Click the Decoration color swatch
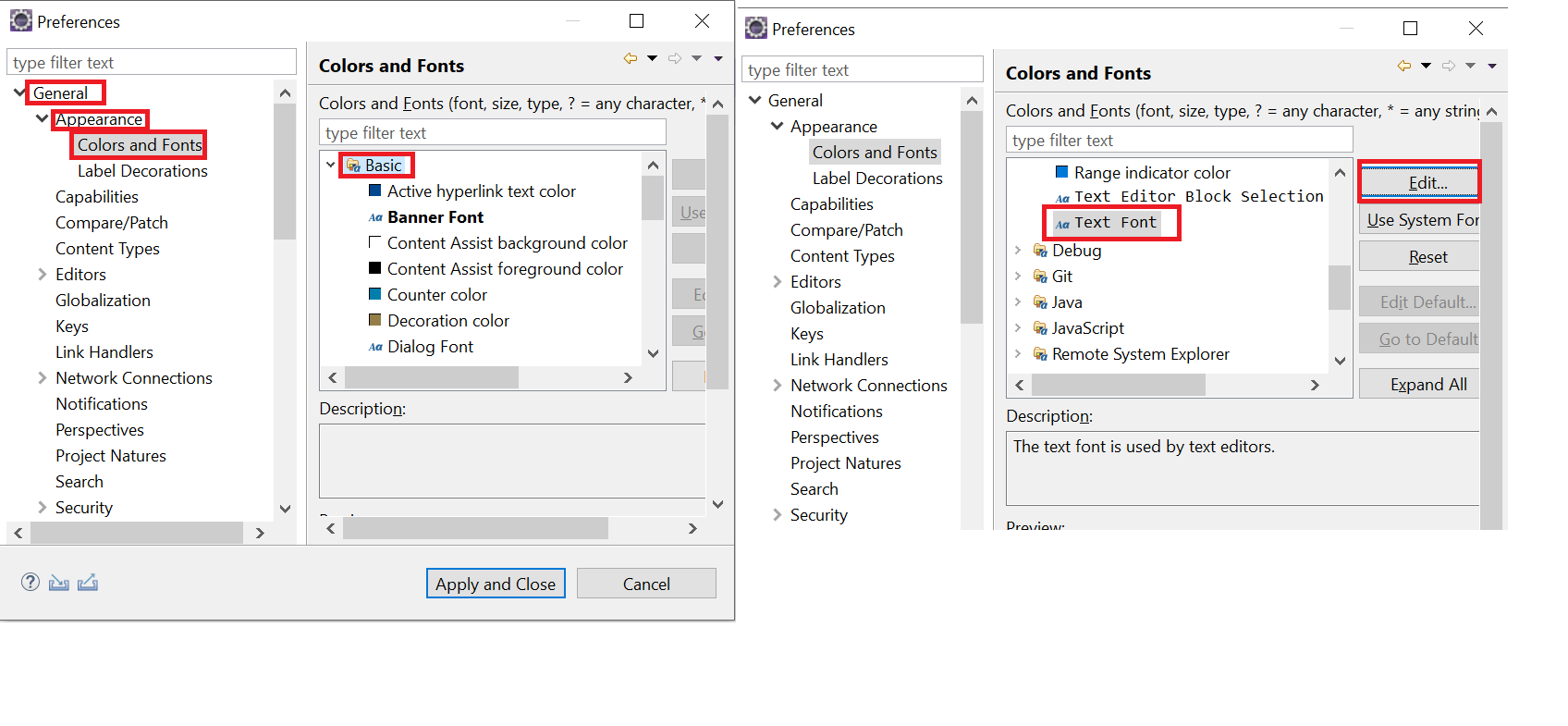Image resolution: width=1568 pixels, height=726 pixels. click(x=375, y=320)
